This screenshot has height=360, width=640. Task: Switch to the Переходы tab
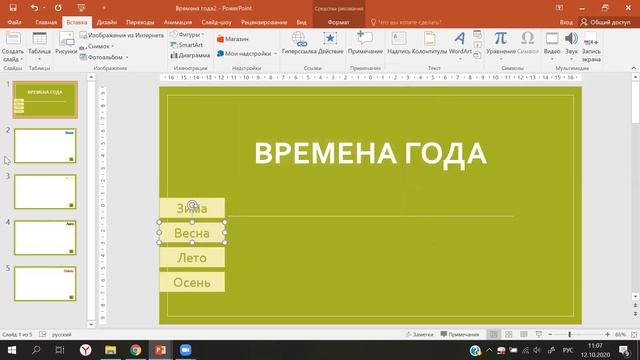[140, 22]
